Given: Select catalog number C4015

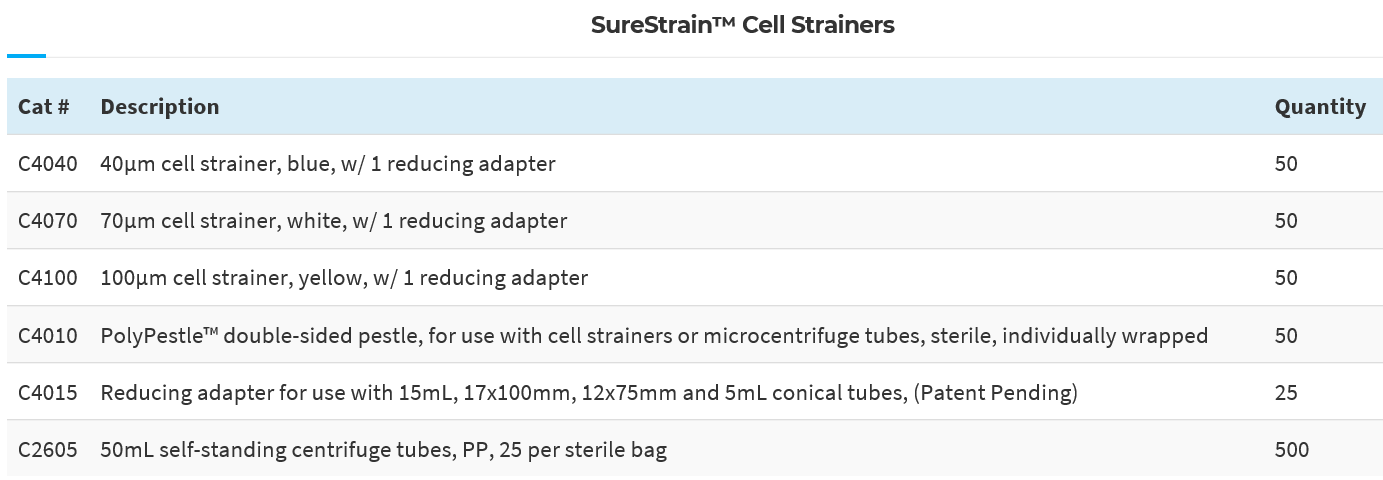Looking at the screenshot, I should coord(47,393).
